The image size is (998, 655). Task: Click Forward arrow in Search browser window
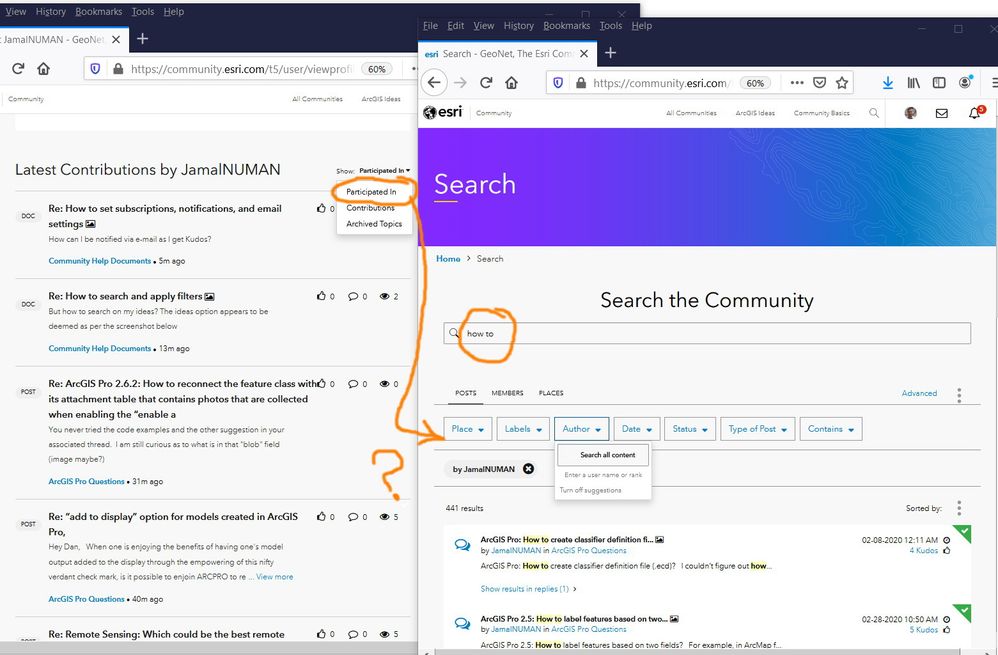(460, 83)
